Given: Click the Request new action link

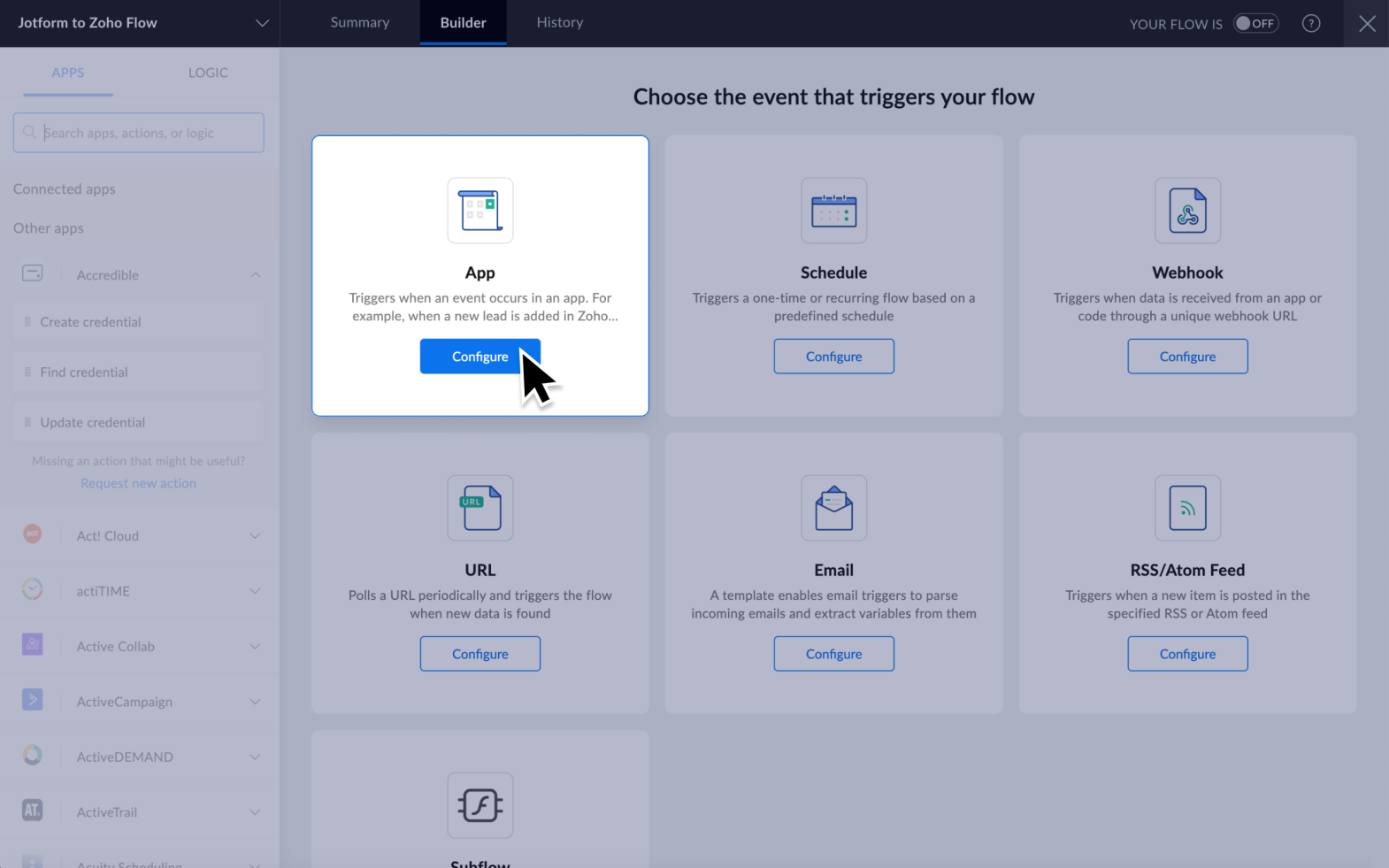Looking at the screenshot, I should point(139,483).
